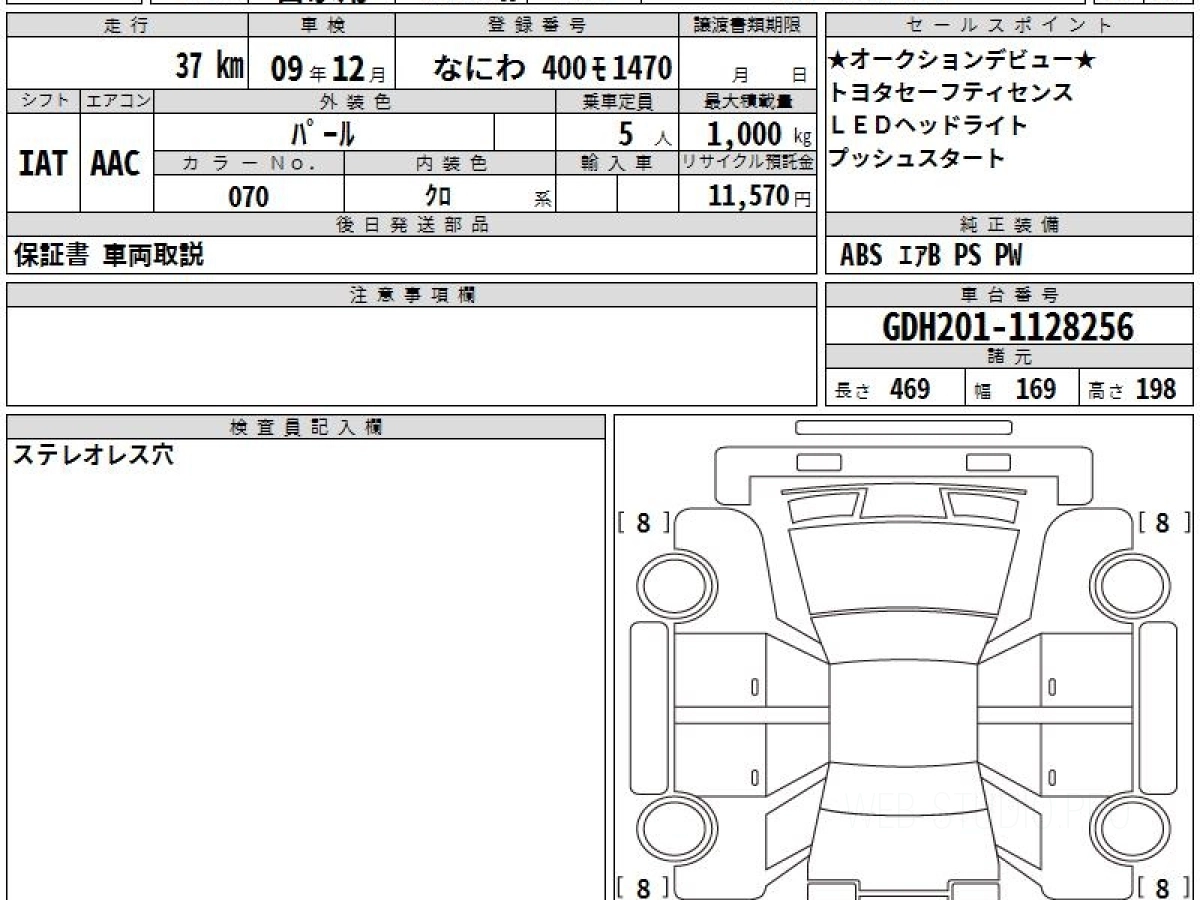The image size is (1200, 900).
Task: Select the 最大積載量 header
Action: [748, 101]
